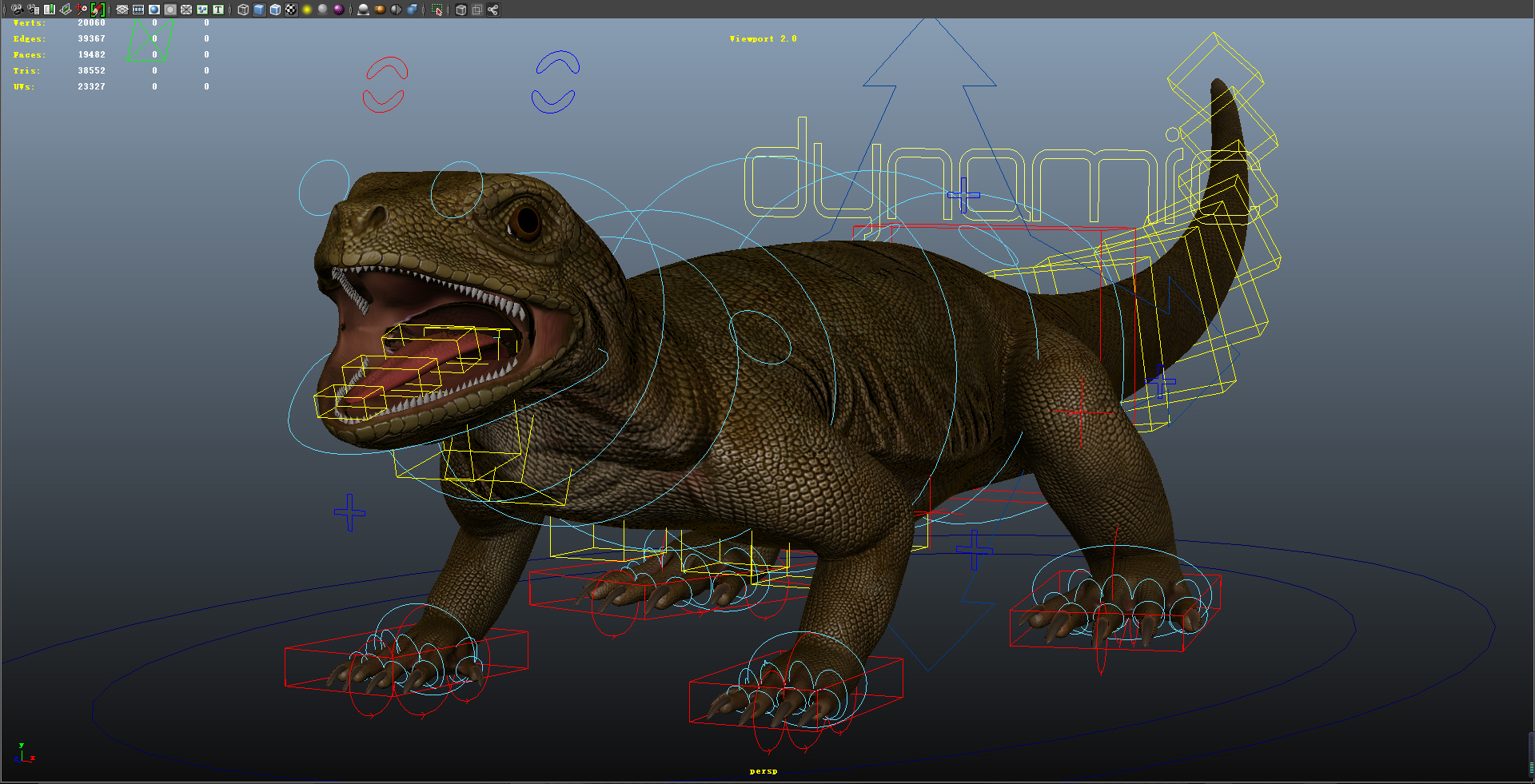
Task: Activate the 2D Pan/Zoom tool
Action: pyautogui.click(x=80, y=10)
